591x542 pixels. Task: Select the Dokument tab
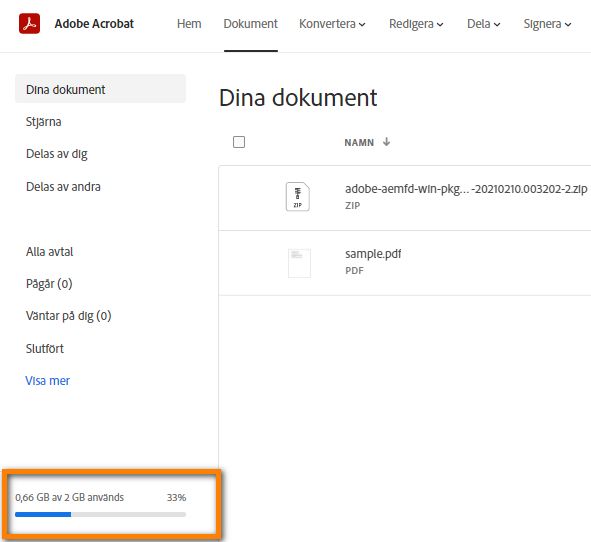coord(251,24)
